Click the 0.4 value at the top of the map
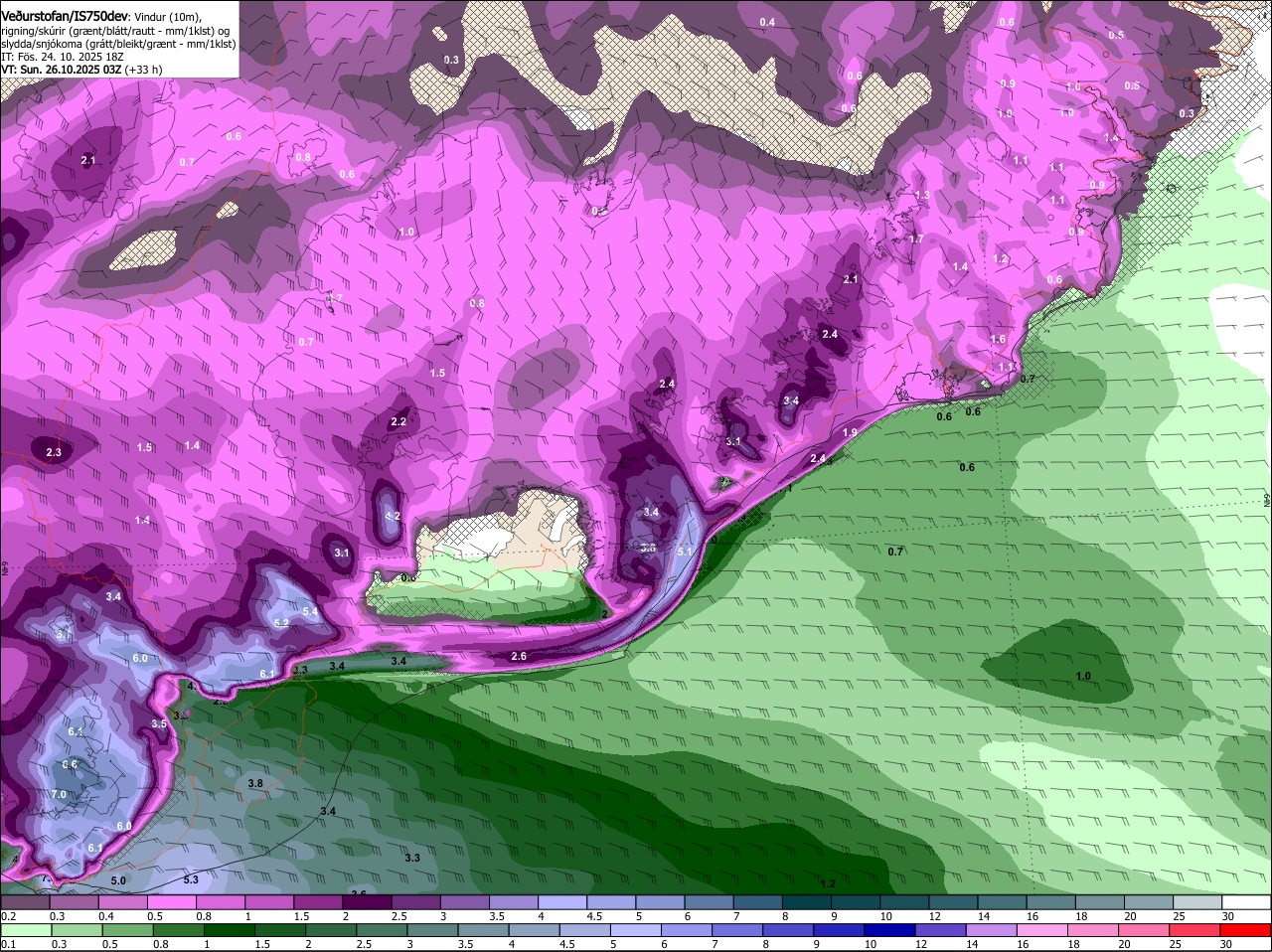This screenshot has width=1272, height=952. 767,22
